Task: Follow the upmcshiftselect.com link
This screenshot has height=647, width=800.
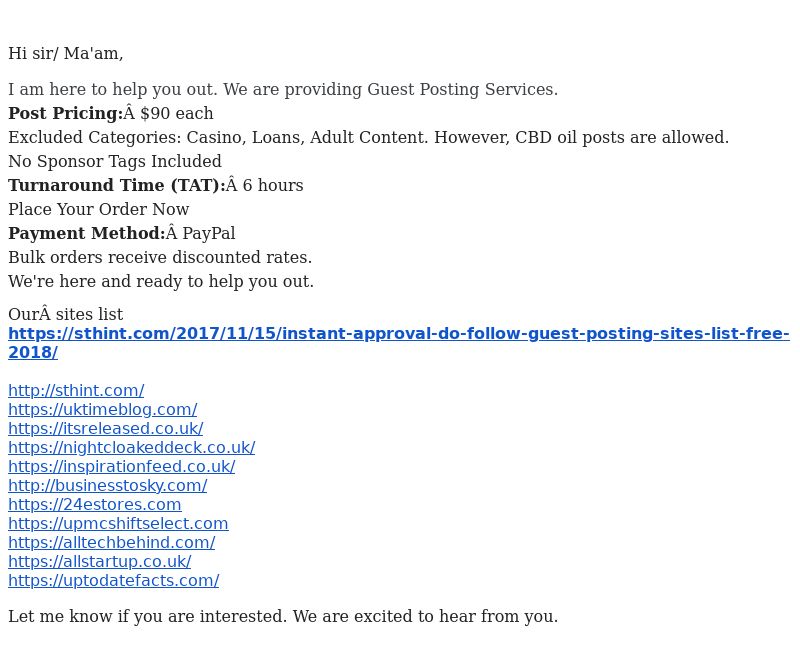Action: 118,524
